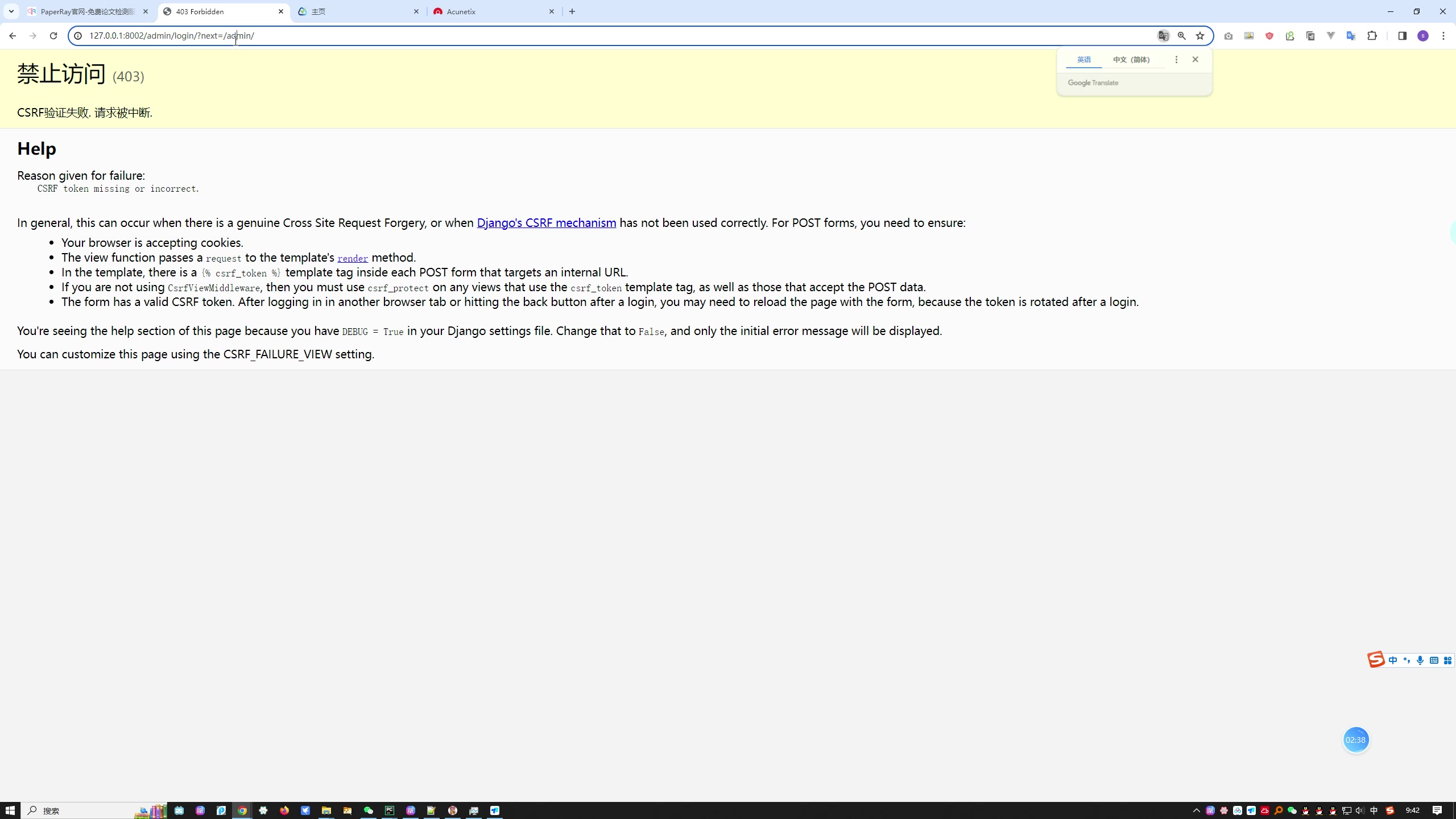The image size is (1456, 819).
Task: Open File Explorer from the taskbar
Action: pyautogui.click(x=326, y=810)
